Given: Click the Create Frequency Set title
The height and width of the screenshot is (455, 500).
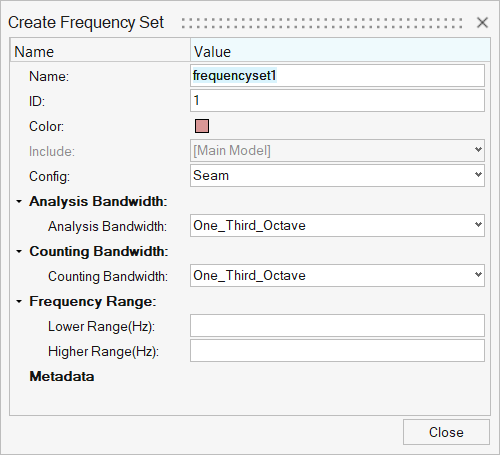Looking at the screenshot, I should click(x=86, y=23).
